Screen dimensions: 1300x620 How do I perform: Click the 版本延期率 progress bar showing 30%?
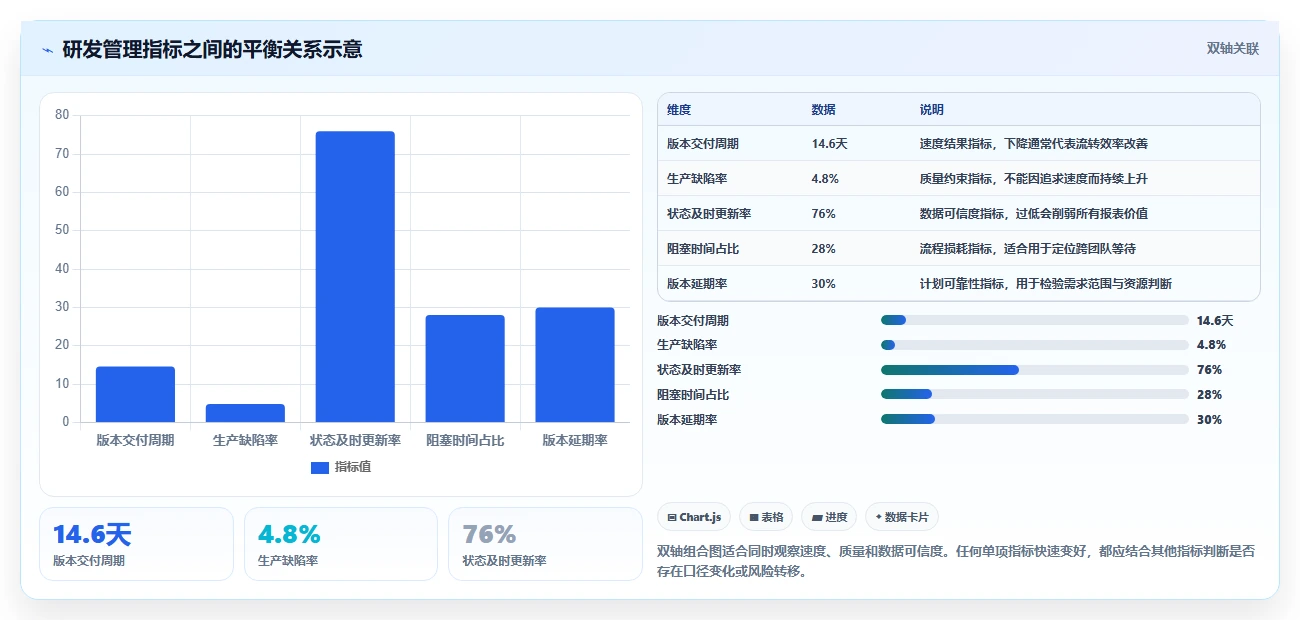[1034, 420]
